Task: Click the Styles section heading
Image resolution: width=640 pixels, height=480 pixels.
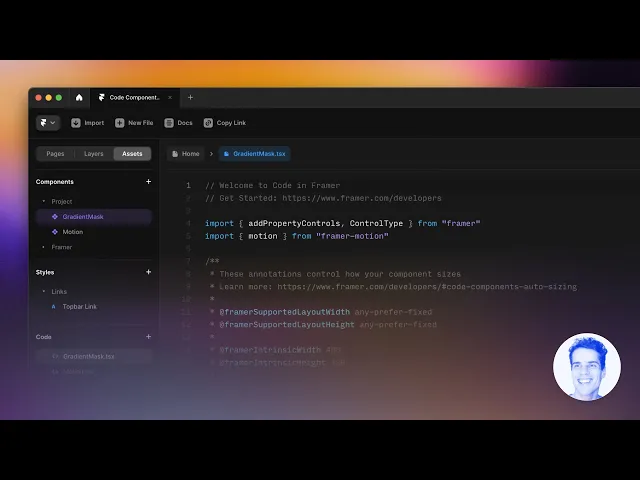Action: [x=45, y=272]
